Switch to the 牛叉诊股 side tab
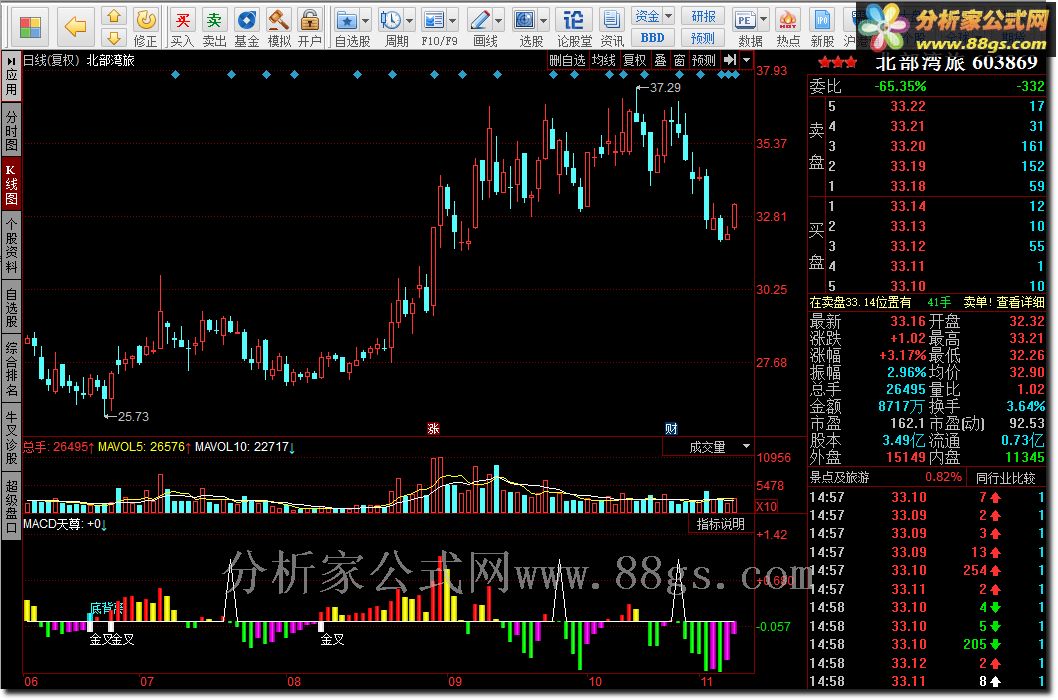The image size is (1058, 700). pos(11,437)
